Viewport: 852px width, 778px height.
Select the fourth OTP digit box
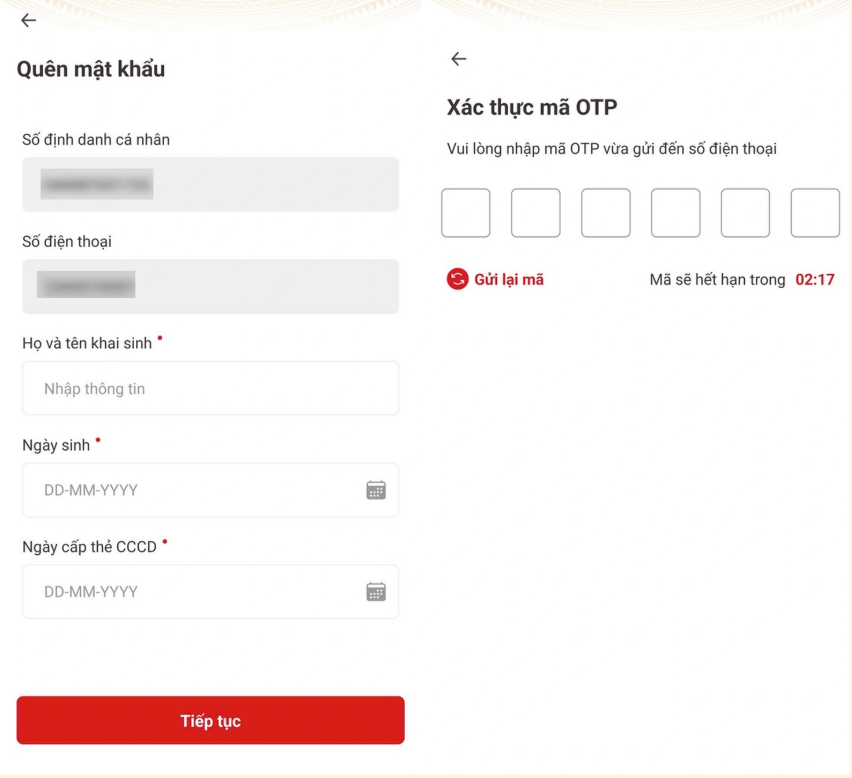[676, 213]
